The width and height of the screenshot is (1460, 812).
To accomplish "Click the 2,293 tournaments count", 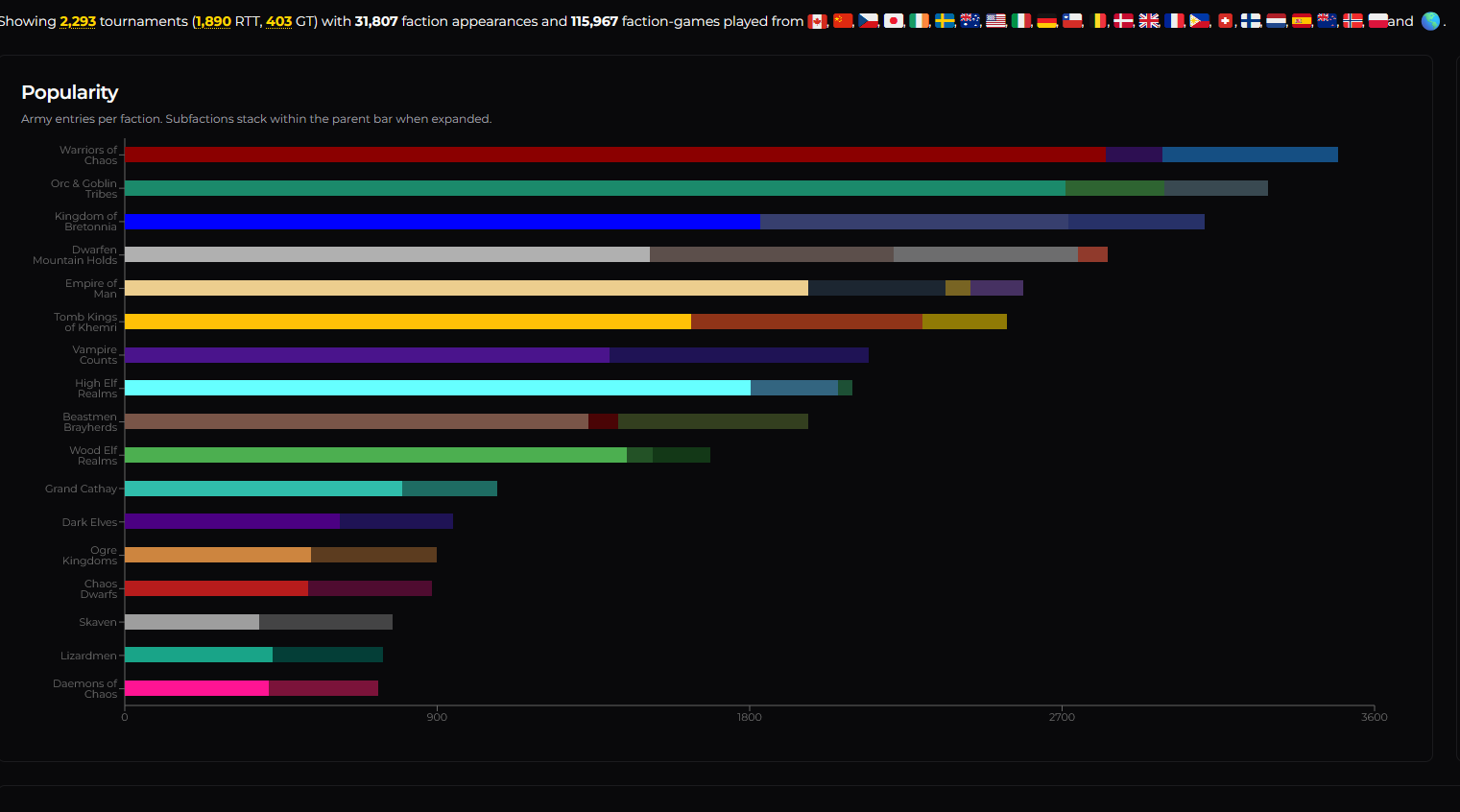I will [78, 21].
